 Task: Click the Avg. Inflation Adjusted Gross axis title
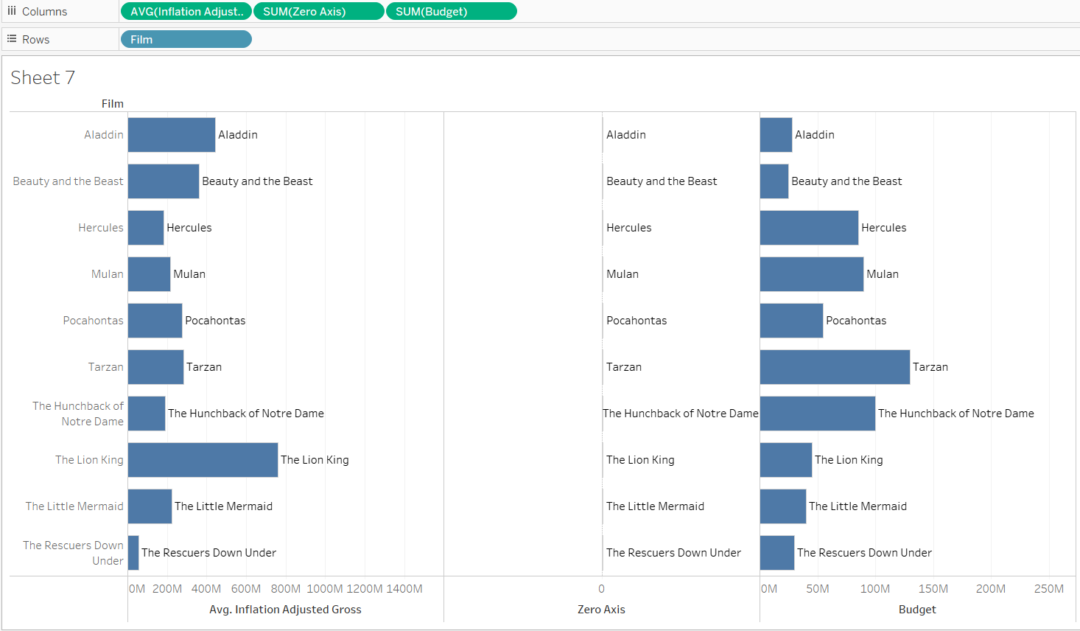point(288,609)
